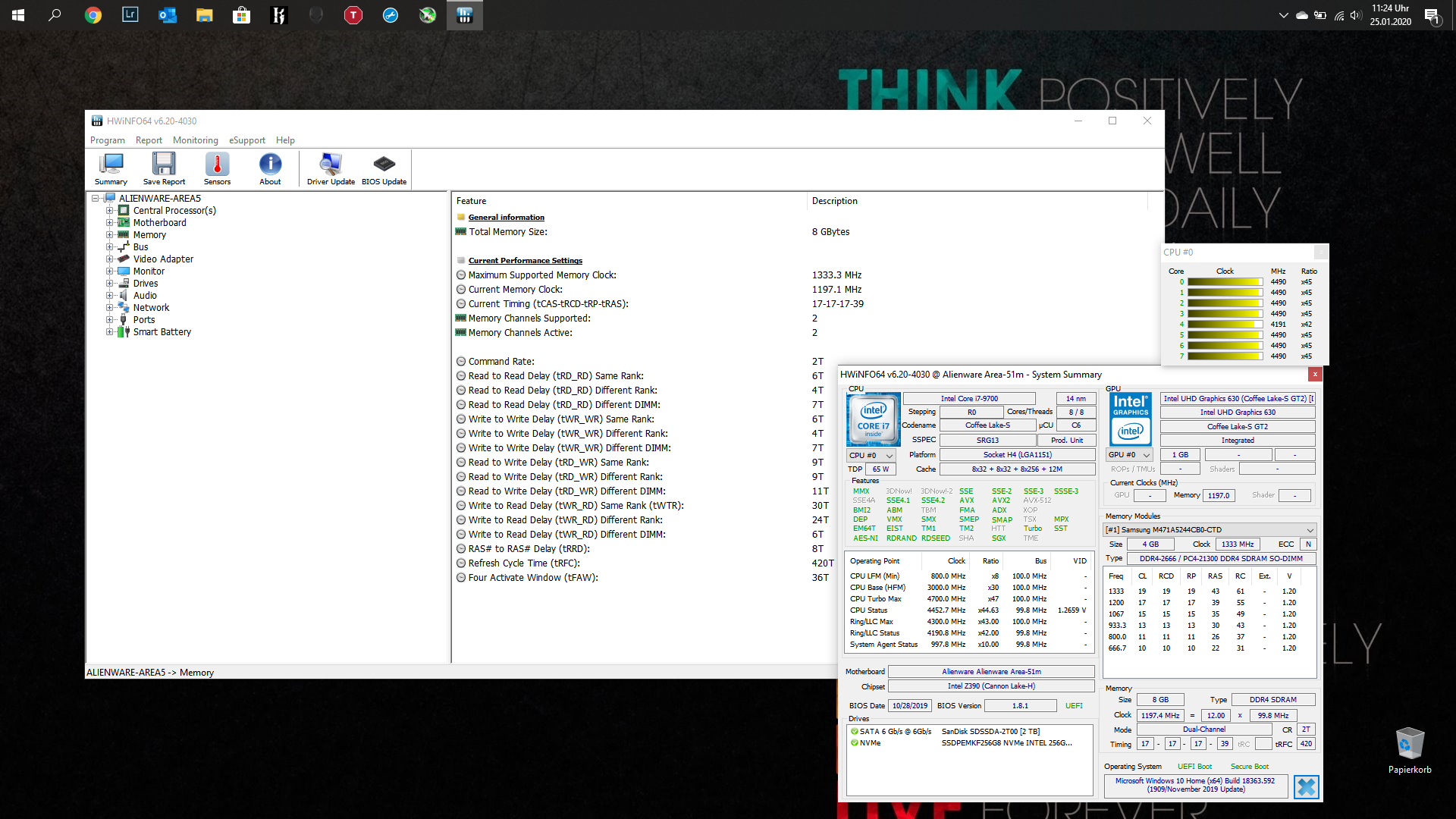Click the blue X close summary icon
1456x819 pixels.
[1306, 787]
